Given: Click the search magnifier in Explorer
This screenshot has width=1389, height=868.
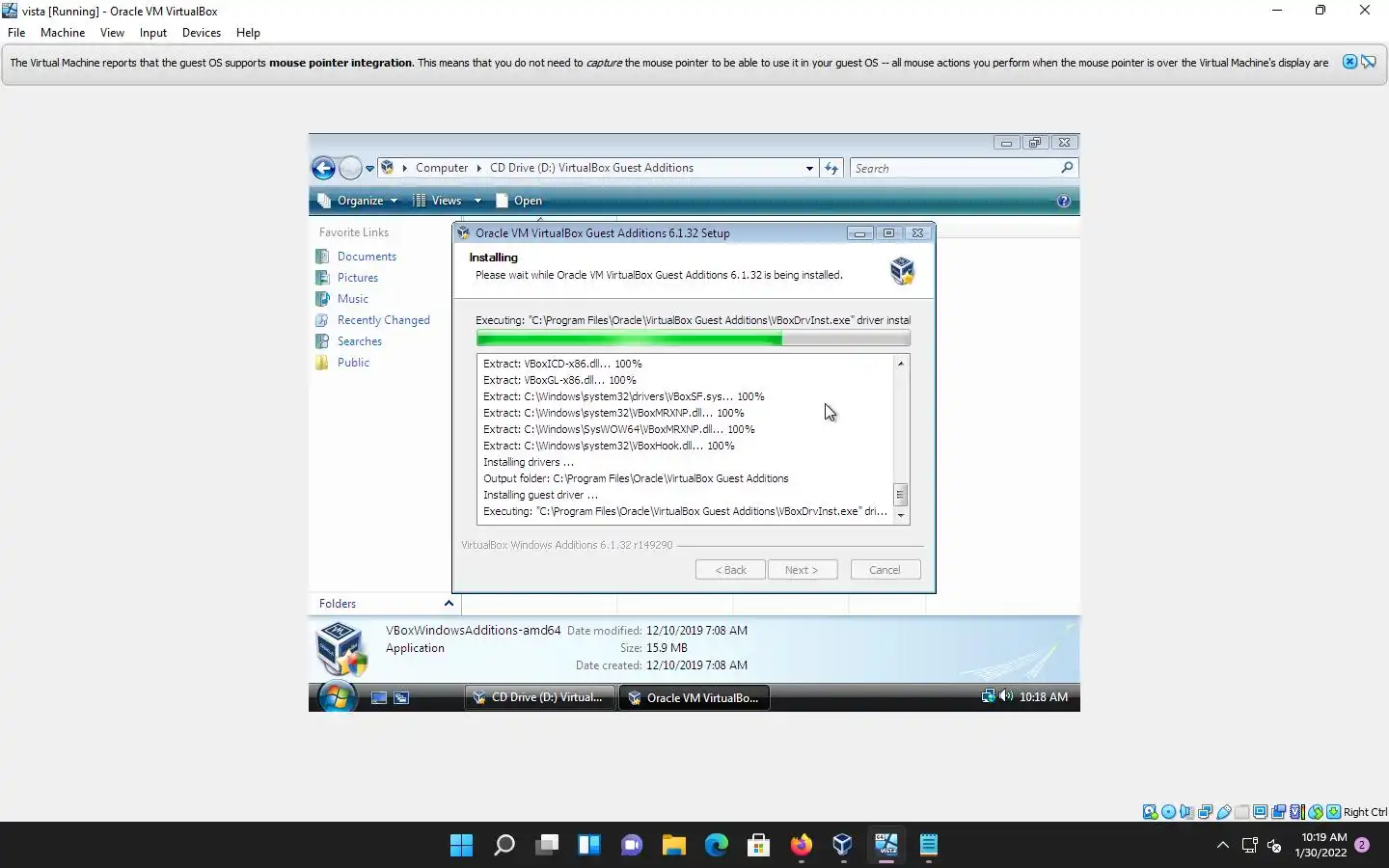Looking at the screenshot, I should pos(1067,168).
